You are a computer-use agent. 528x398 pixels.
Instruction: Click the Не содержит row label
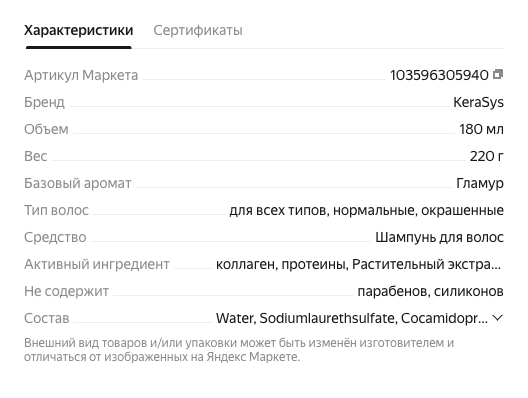[66, 291]
